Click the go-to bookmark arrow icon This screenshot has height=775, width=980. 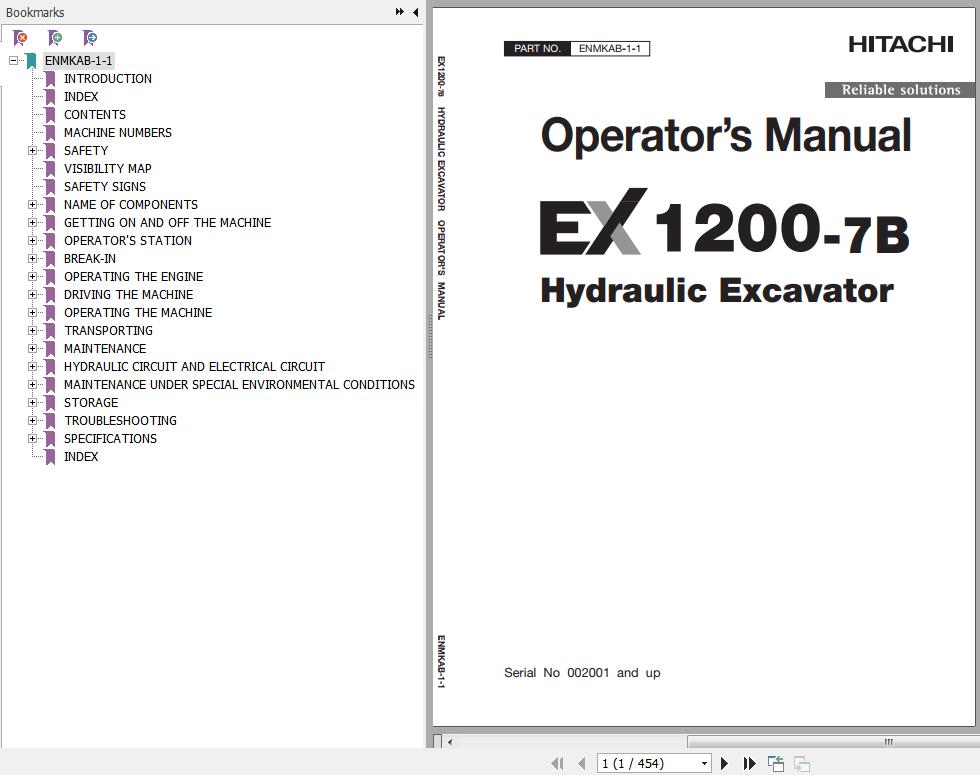pos(90,38)
